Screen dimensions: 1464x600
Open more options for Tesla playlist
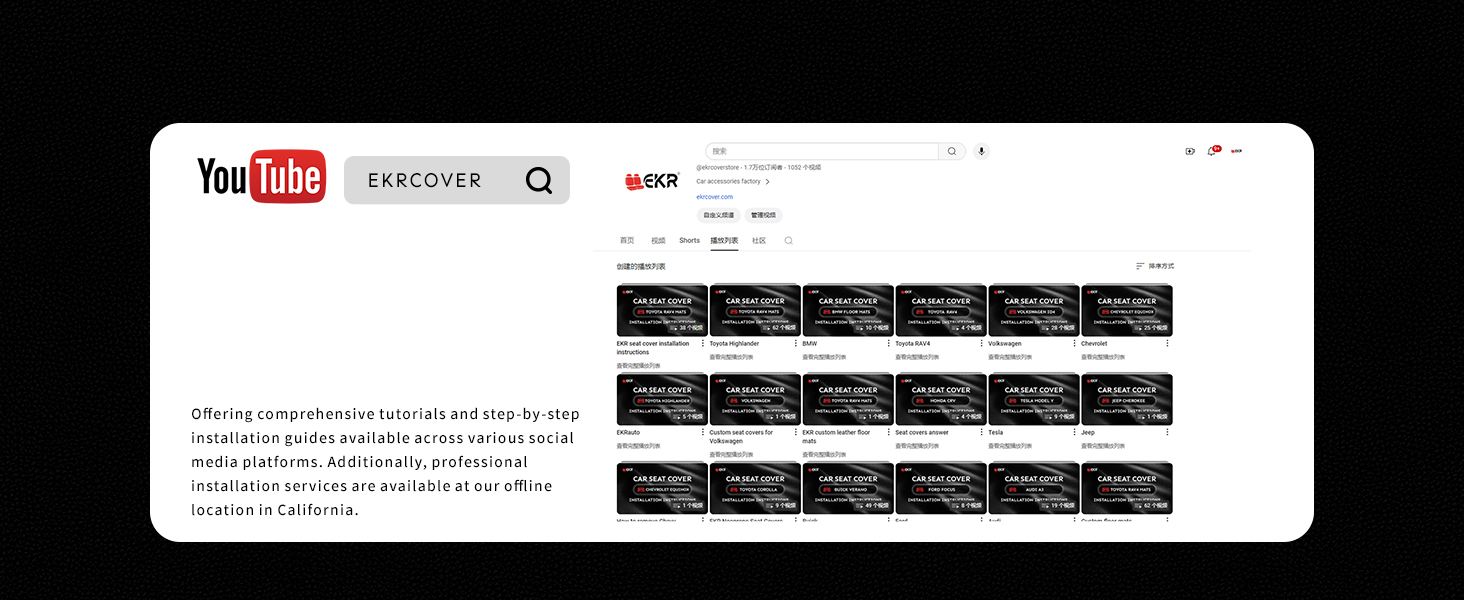pyautogui.click(x=1075, y=433)
